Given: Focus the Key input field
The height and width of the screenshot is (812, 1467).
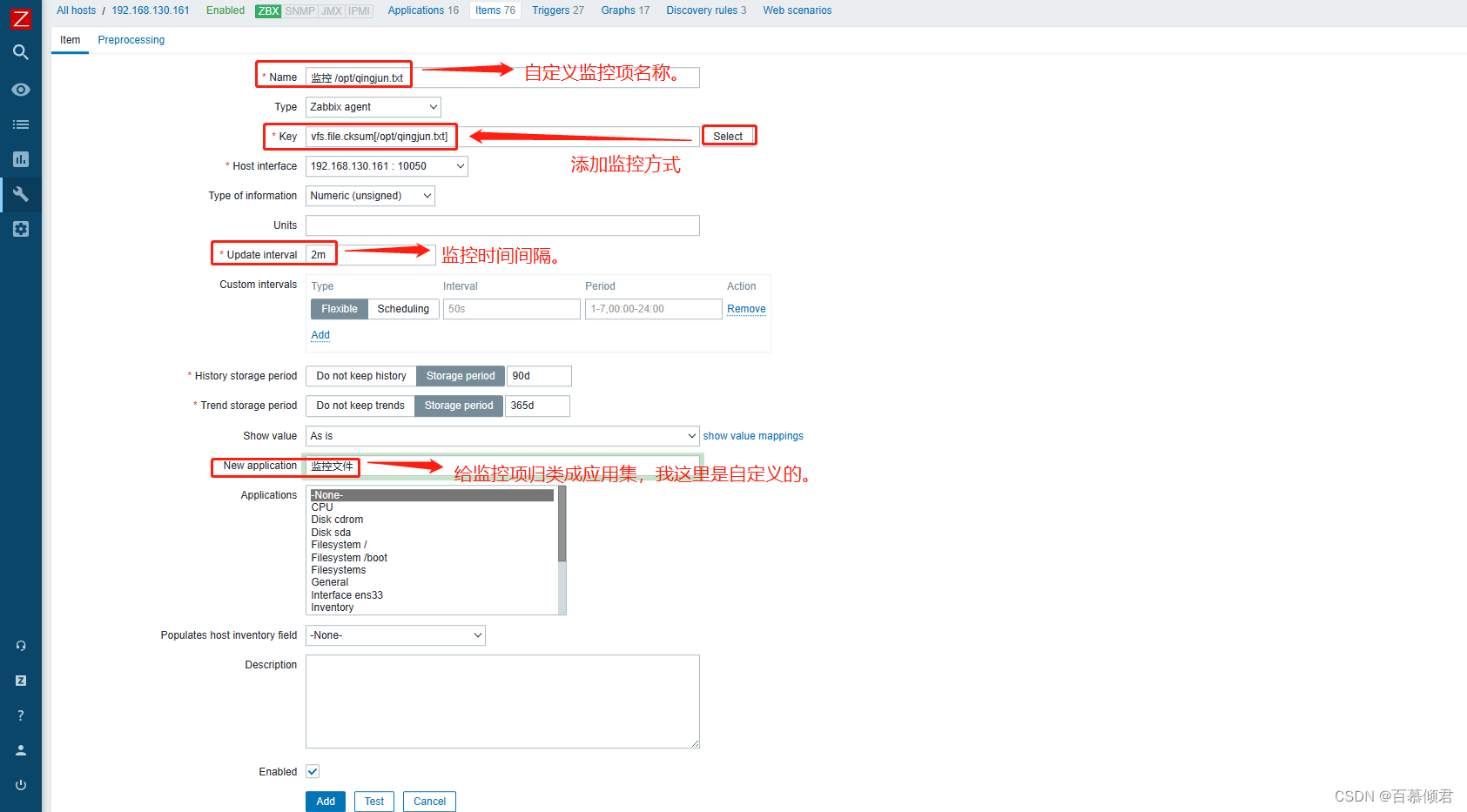Looking at the screenshot, I should coord(502,137).
